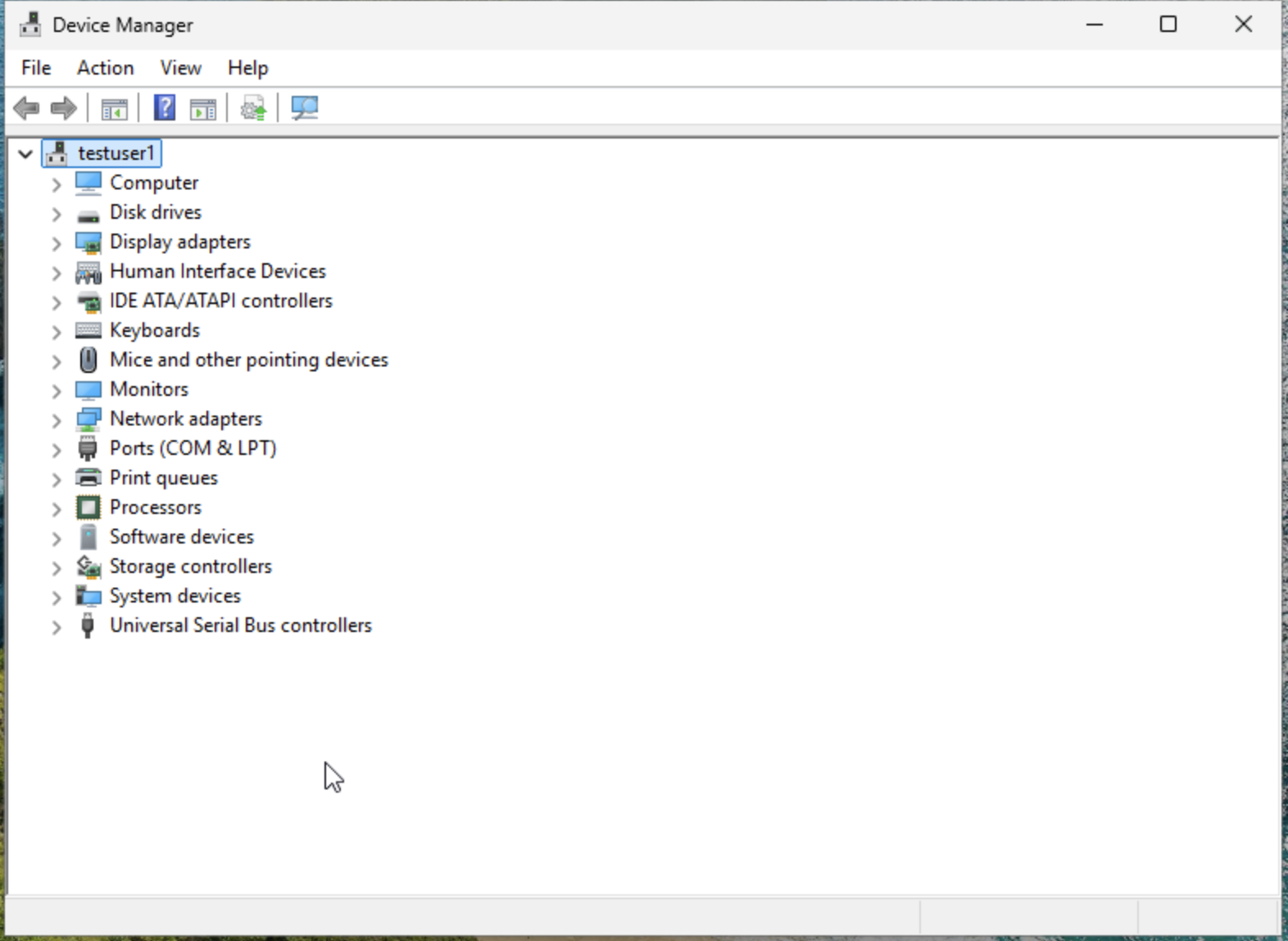1288x941 pixels.
Task: Expand the Network adapters category
Action: [x=56, y=420]
